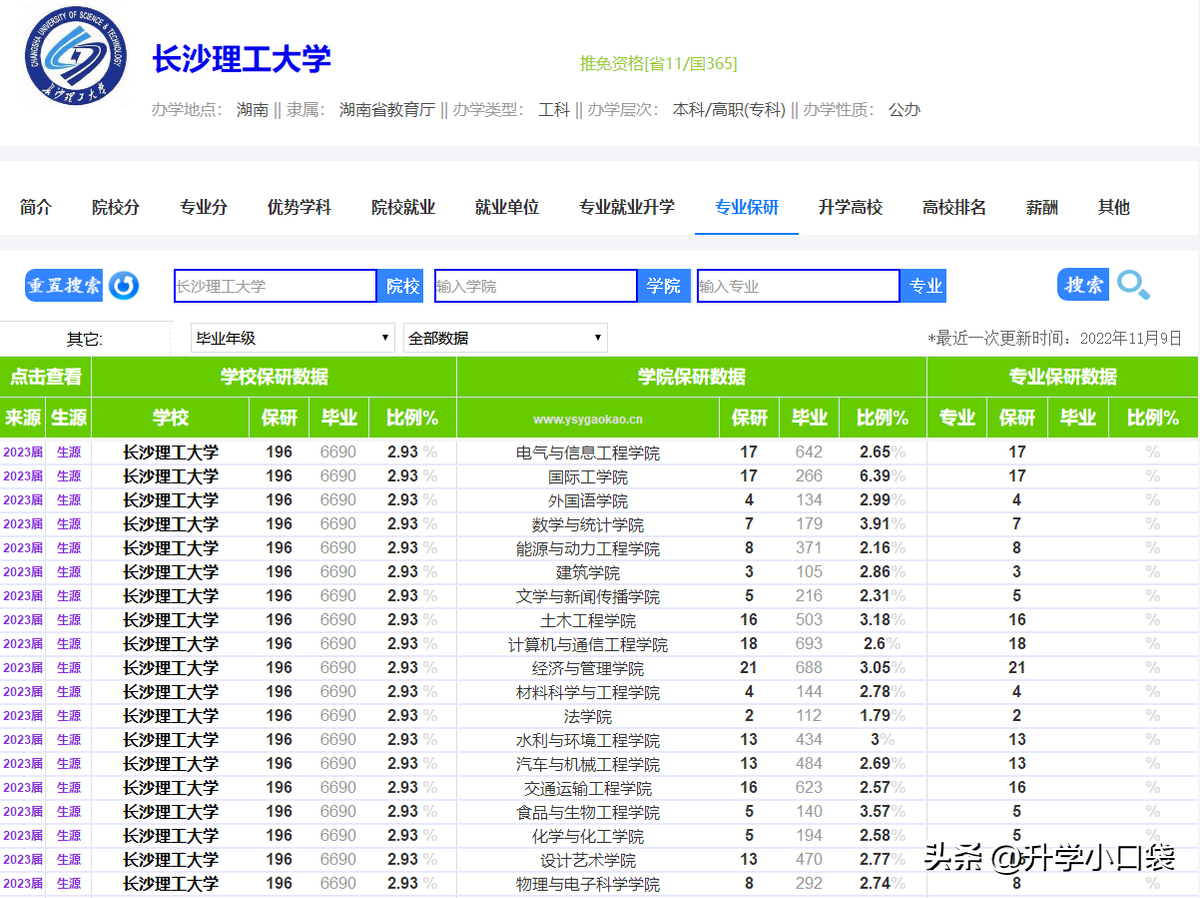
Task: Click the 专业 button beside major field
Action: point(925,286)
